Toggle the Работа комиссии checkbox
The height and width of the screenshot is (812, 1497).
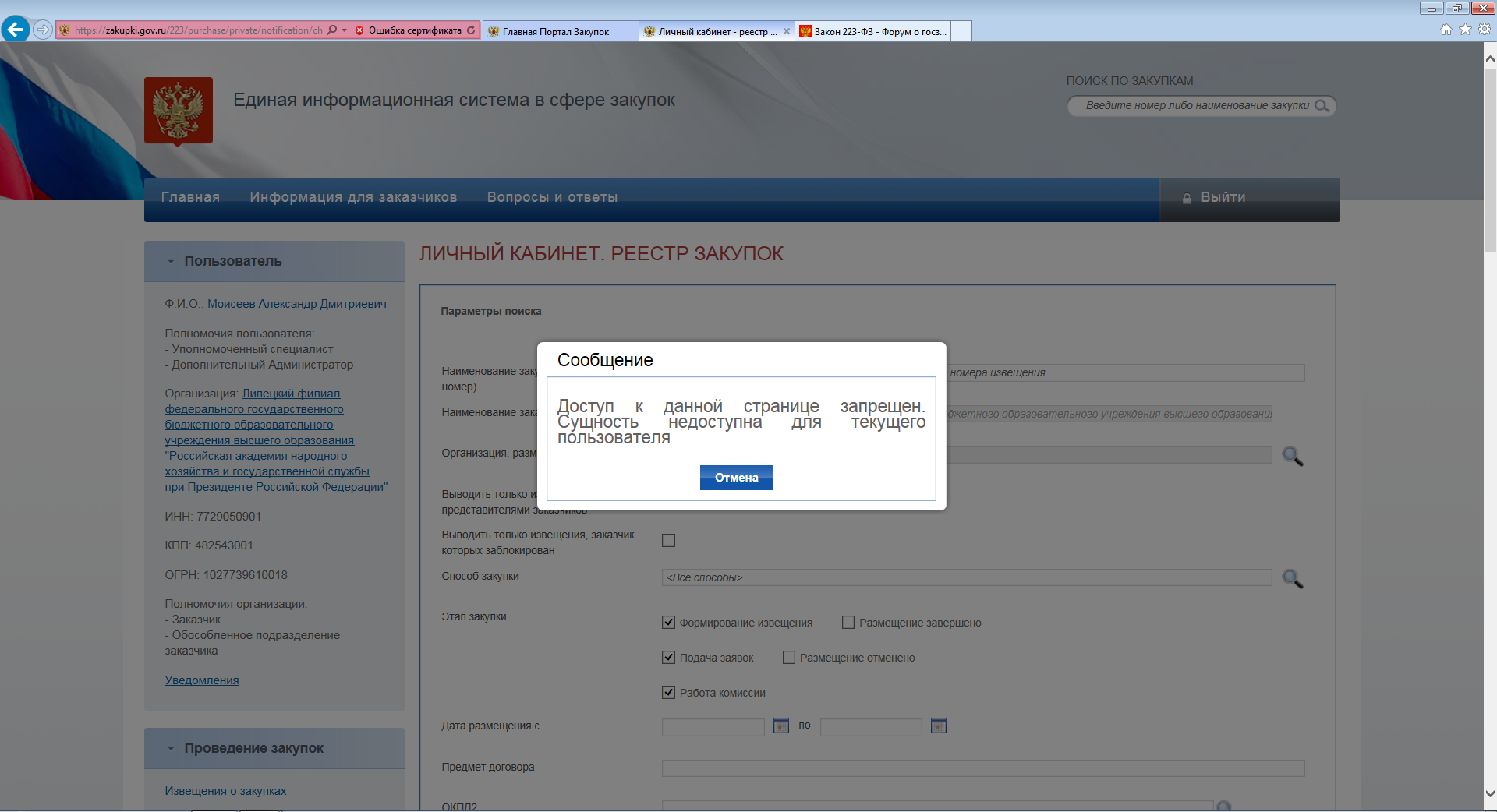point(668,692)
